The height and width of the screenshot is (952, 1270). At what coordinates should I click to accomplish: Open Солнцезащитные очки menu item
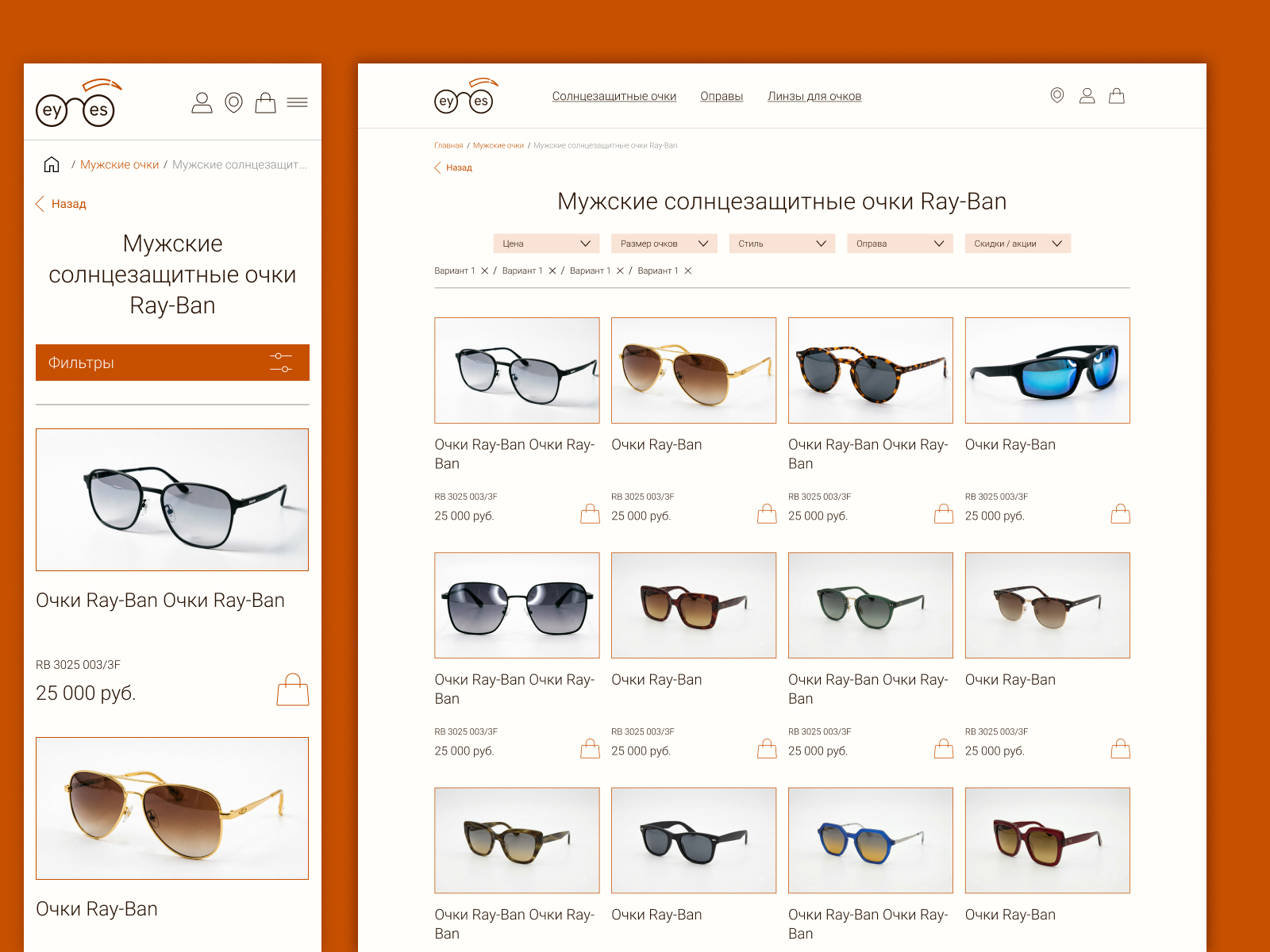point(614,96)
